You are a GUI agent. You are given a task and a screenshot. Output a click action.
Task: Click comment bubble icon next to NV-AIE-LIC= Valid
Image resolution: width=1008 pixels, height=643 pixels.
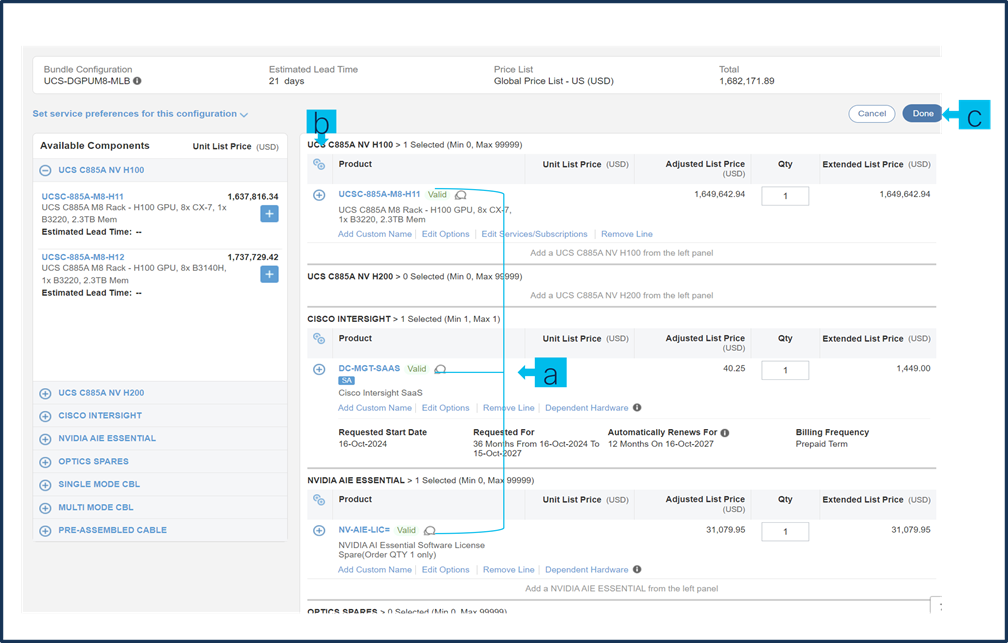(x=429, y=530)
